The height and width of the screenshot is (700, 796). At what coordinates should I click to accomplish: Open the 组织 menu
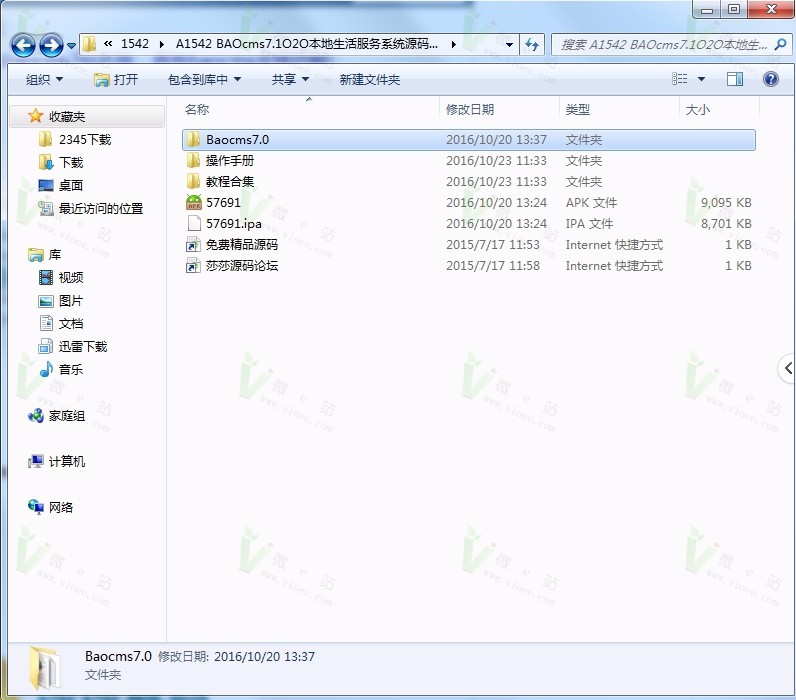[x=44, y=79]
